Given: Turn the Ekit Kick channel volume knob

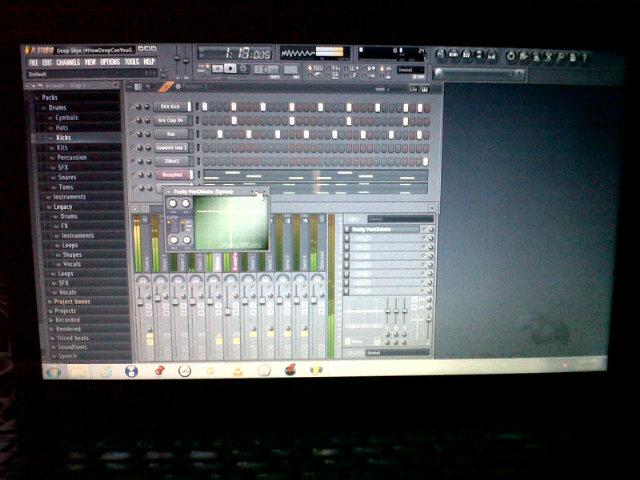Looking at the screenshot, I should click(147, 107).
